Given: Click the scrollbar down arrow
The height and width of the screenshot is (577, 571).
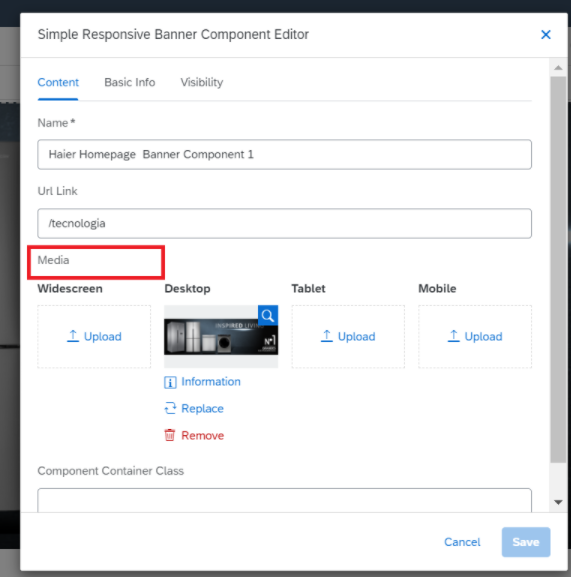Looking at the screenshot, I should point(558,502).
